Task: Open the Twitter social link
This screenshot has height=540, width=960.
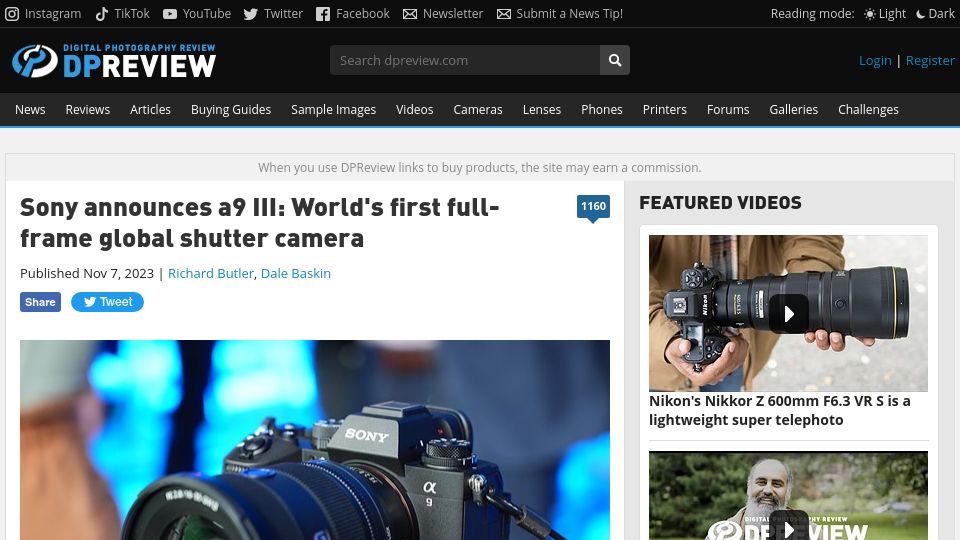Action: (273, 13)
